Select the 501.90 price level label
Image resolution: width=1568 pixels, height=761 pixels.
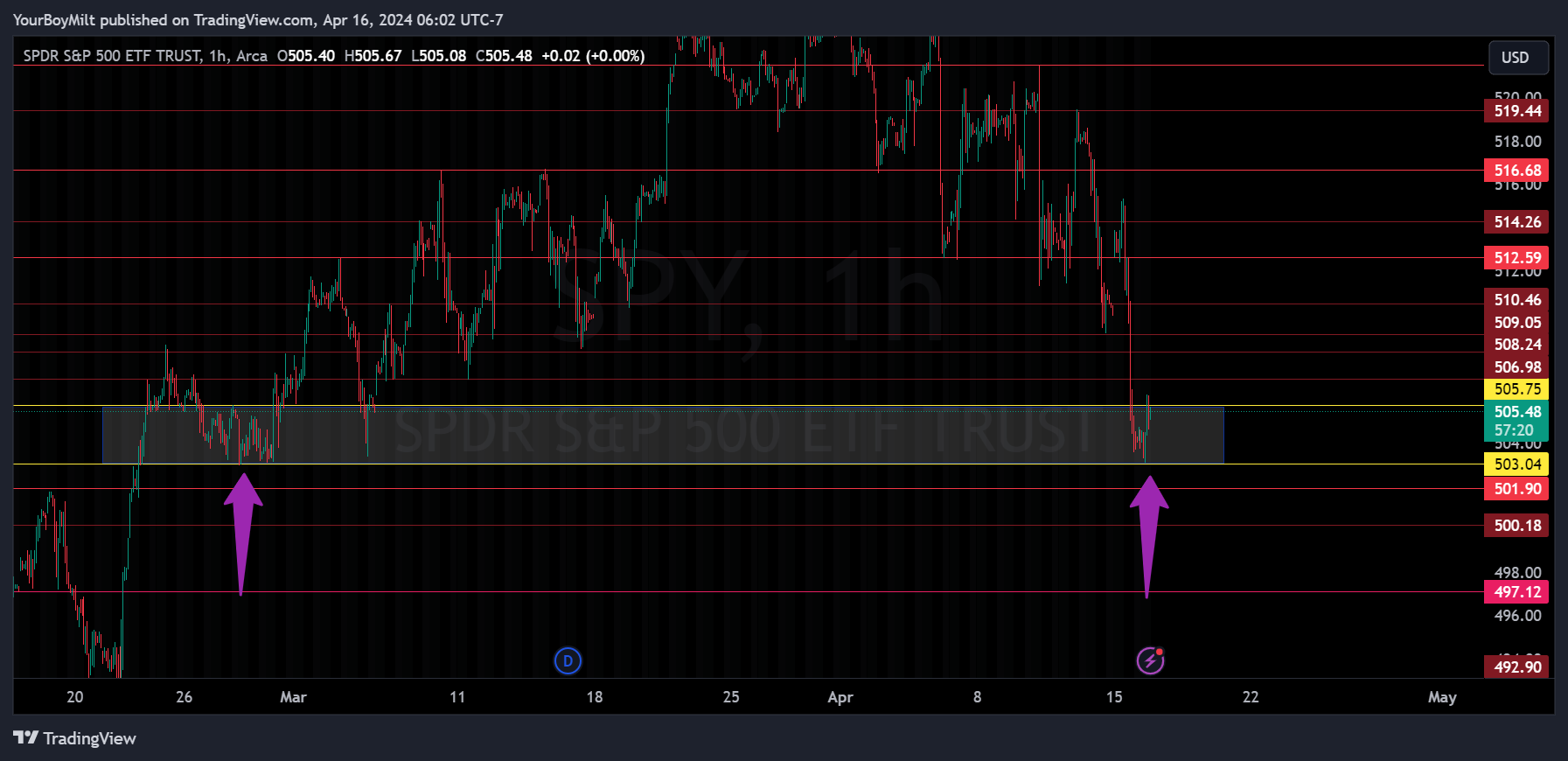point(1516,489)
